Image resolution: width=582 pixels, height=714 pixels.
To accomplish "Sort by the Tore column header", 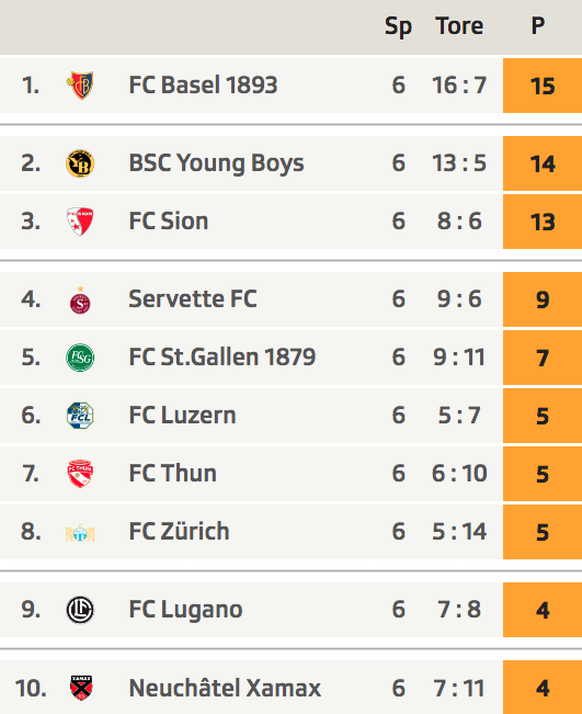I will pyautogui.click(x=459, y=26).
